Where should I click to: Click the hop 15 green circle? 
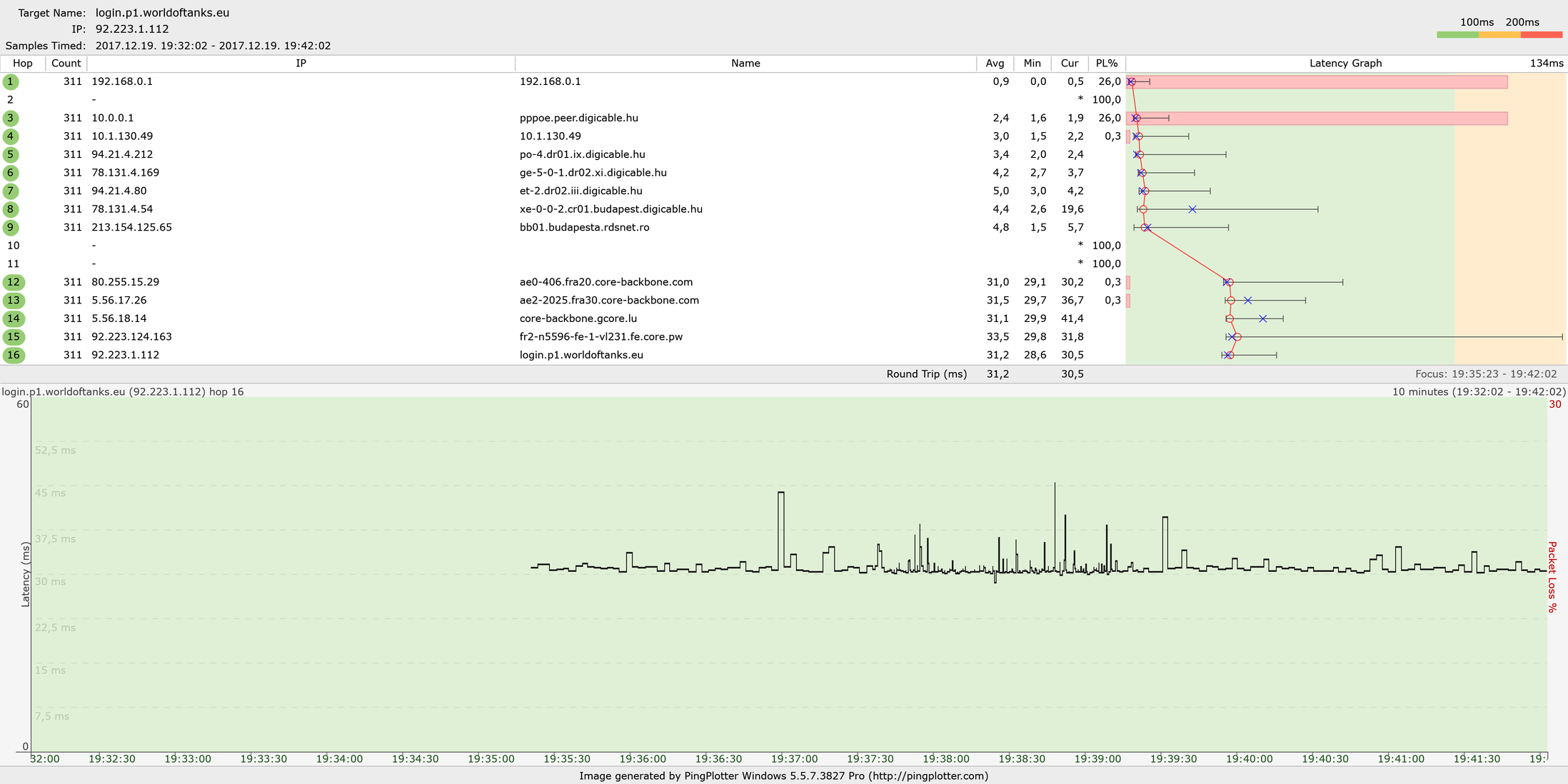(x=14, y=337)
